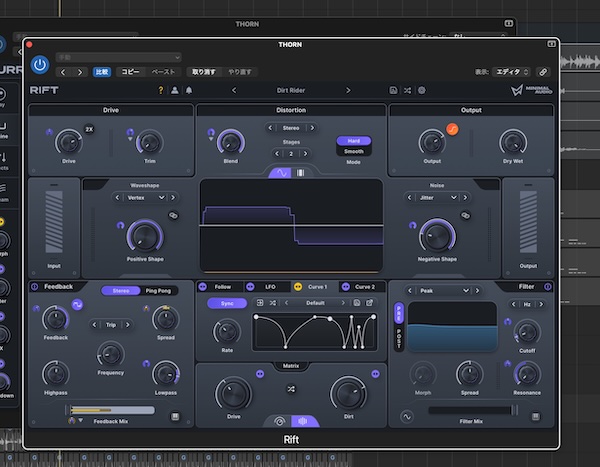Screen dimensions: 600x467
Task: Open the notifications bell icon
Action: tap(189, 90)
